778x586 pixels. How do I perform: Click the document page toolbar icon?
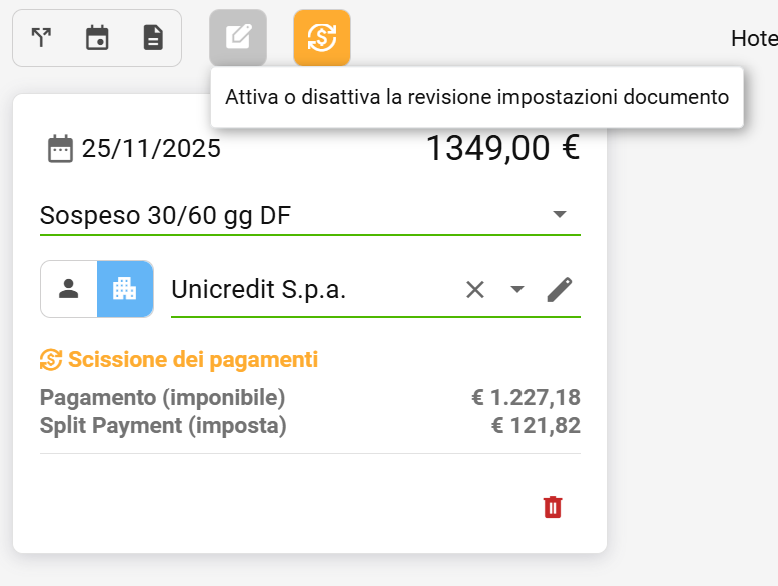pyautogui.click(x=153, y=38)
